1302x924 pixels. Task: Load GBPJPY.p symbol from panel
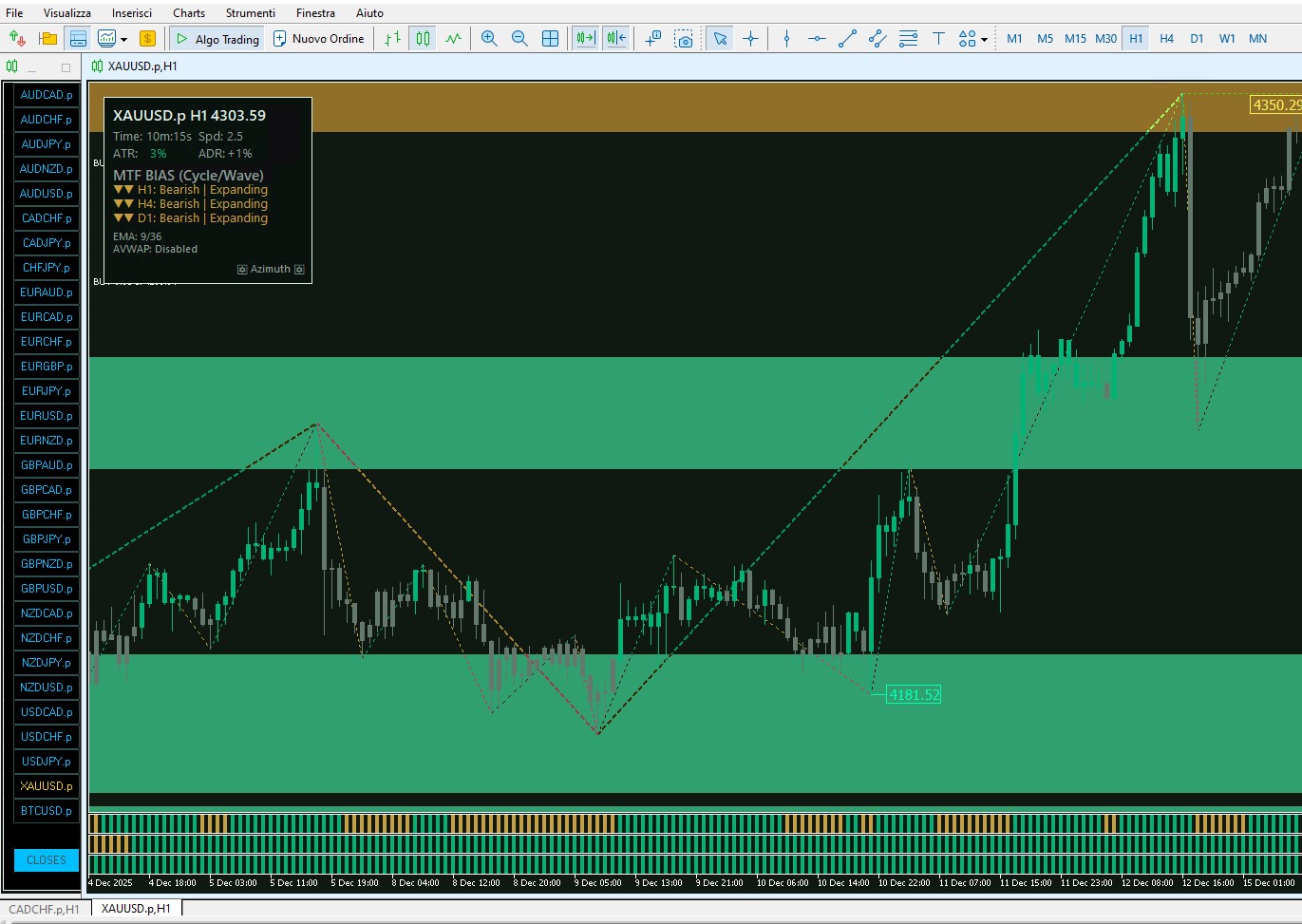click(x=47, y=539)
